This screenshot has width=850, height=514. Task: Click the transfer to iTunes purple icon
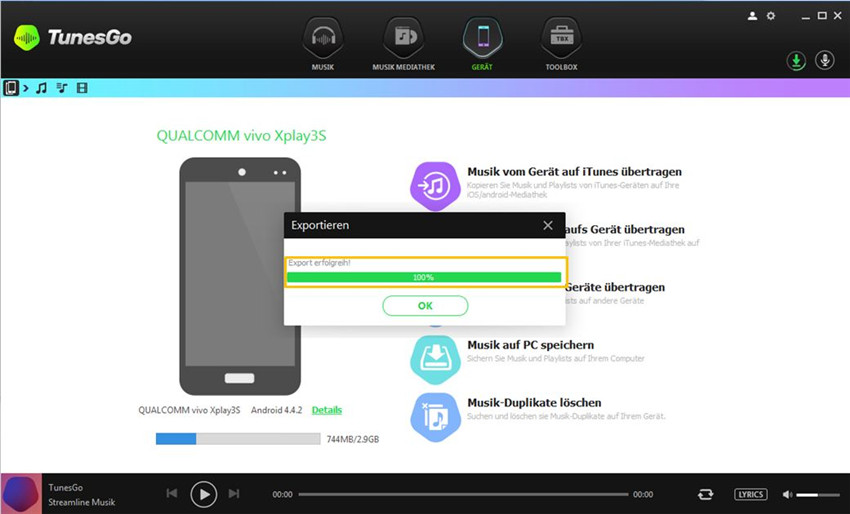point(435,186)
